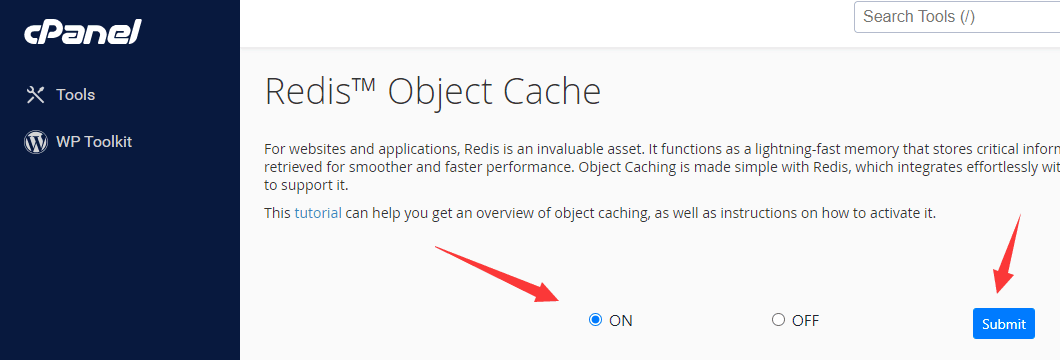Click the white top header bar
Image resolution: width=1060 pixels, height=360 pixels.
click(541, 24)
